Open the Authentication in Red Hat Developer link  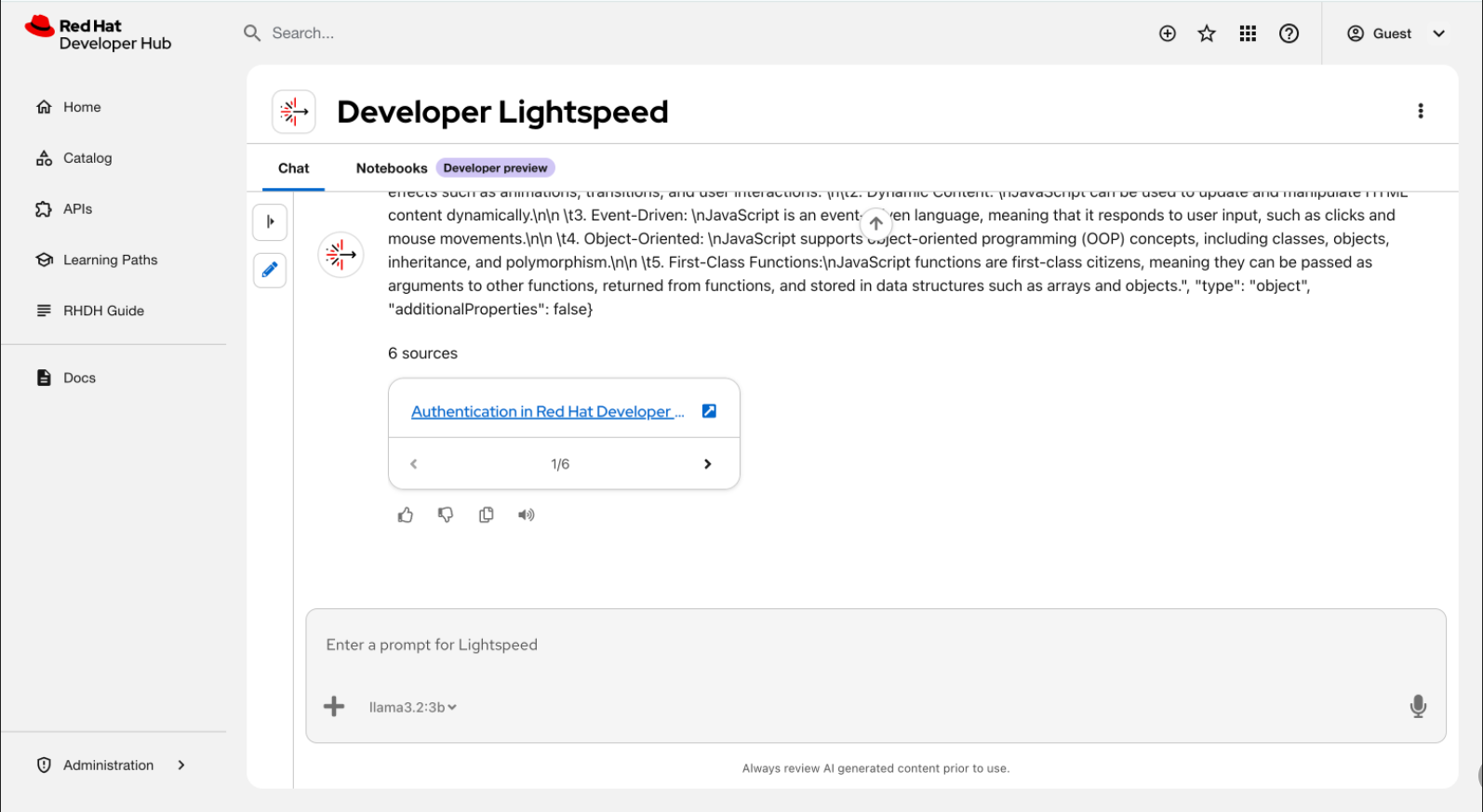pos(548,411)
